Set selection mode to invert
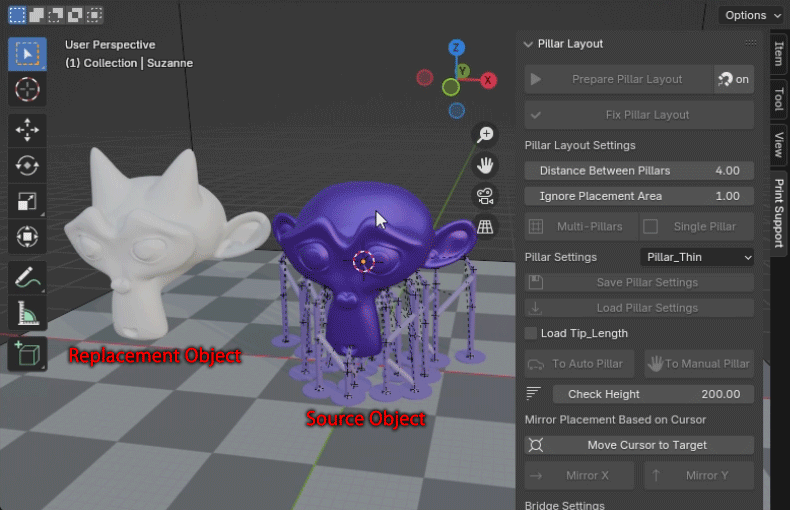 [x=75, y=15]
